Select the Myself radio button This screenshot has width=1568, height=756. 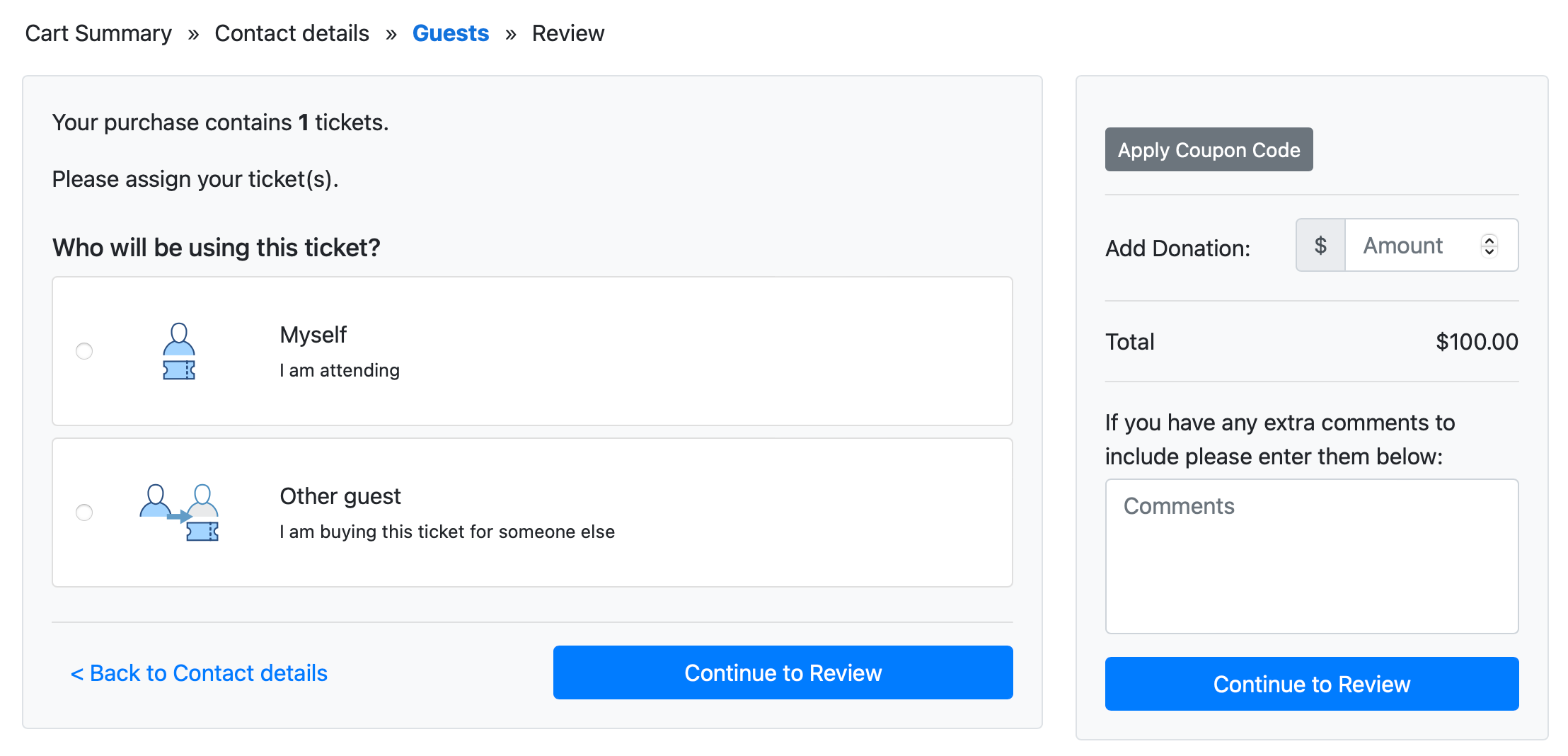click(x=84, y=351)
